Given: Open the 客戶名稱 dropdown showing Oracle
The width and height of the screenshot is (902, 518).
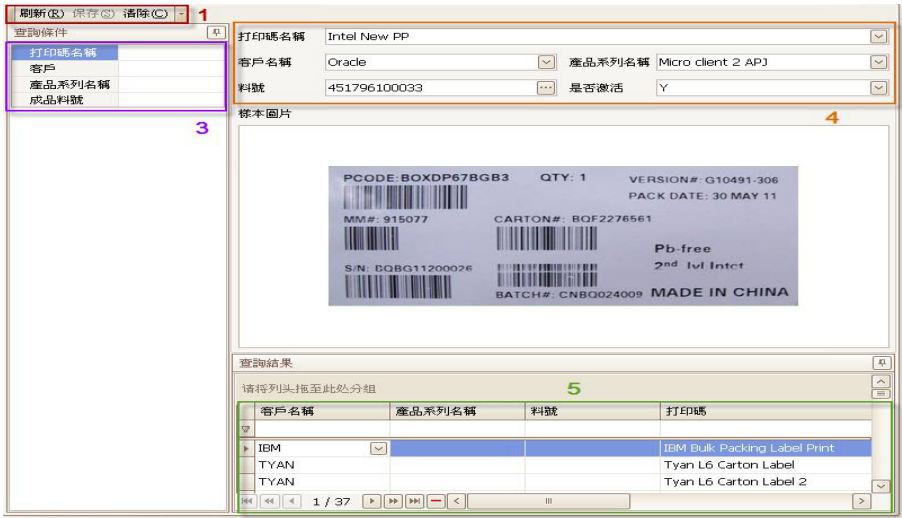Looking at the screenshot, I should tap(546, 62).
